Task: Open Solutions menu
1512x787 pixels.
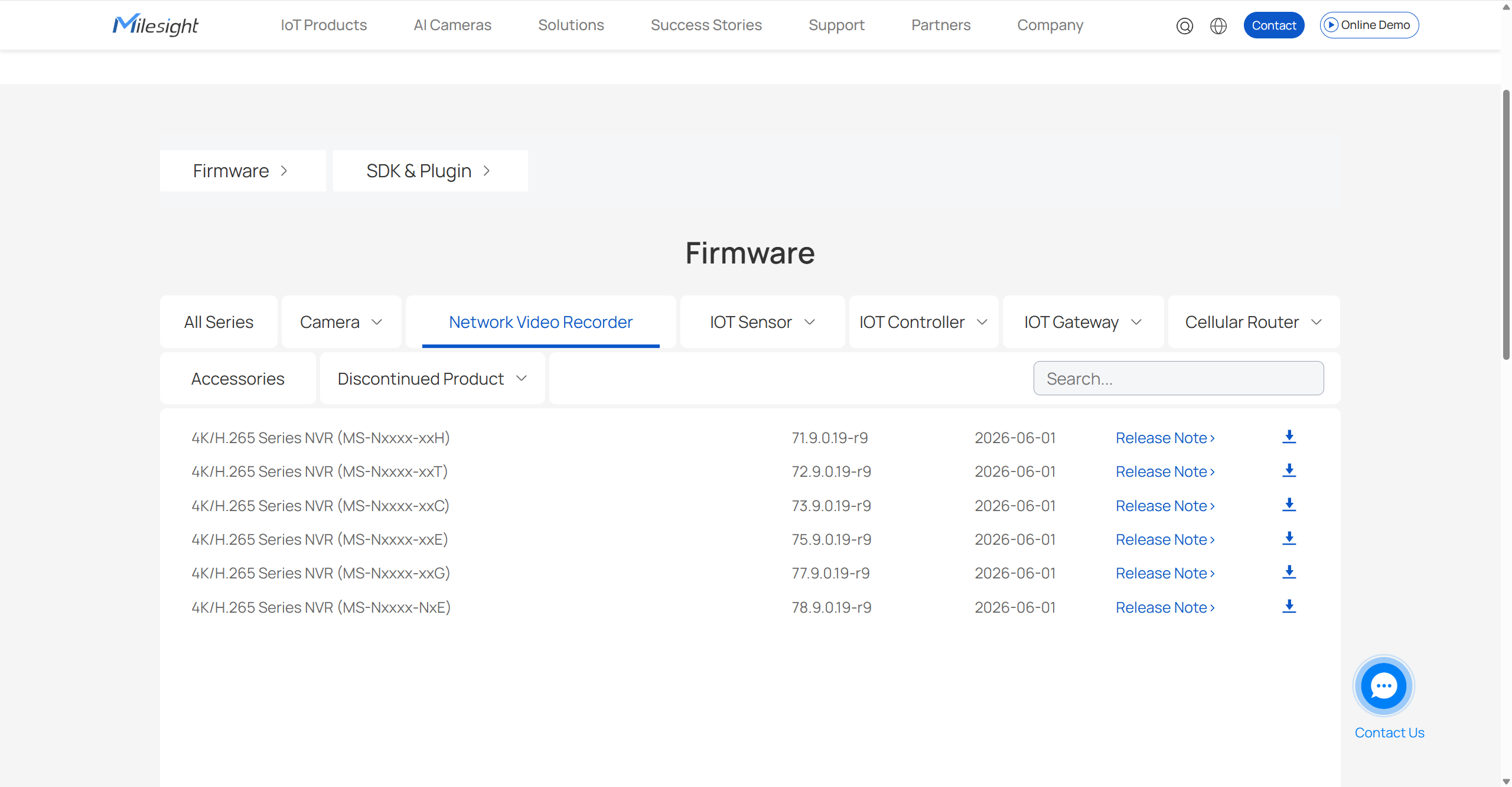Action: click(x=571, y=25)
